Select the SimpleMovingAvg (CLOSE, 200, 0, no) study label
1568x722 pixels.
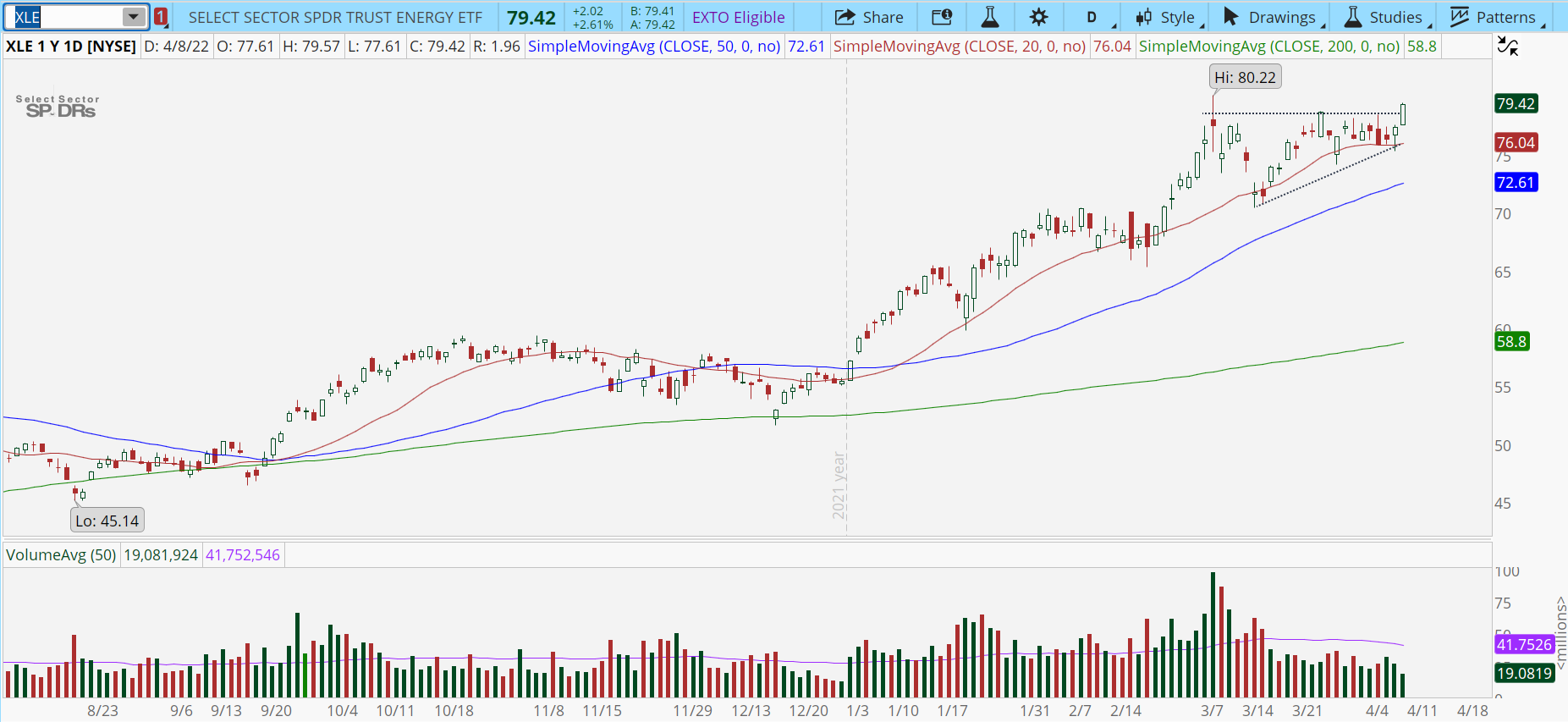coord(1269,47)
